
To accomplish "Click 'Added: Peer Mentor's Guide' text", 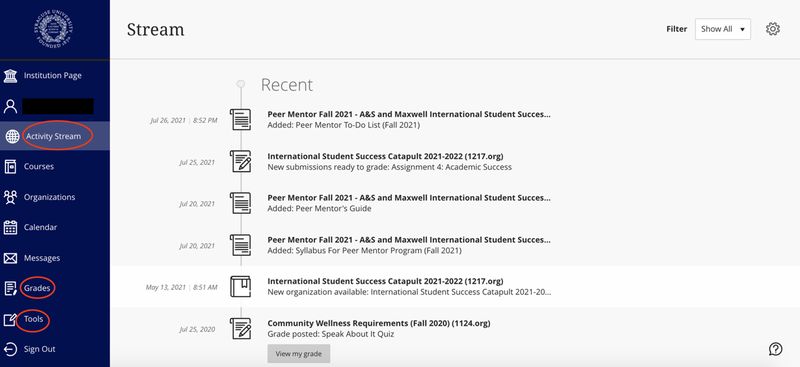I will (x=319, y=209).
